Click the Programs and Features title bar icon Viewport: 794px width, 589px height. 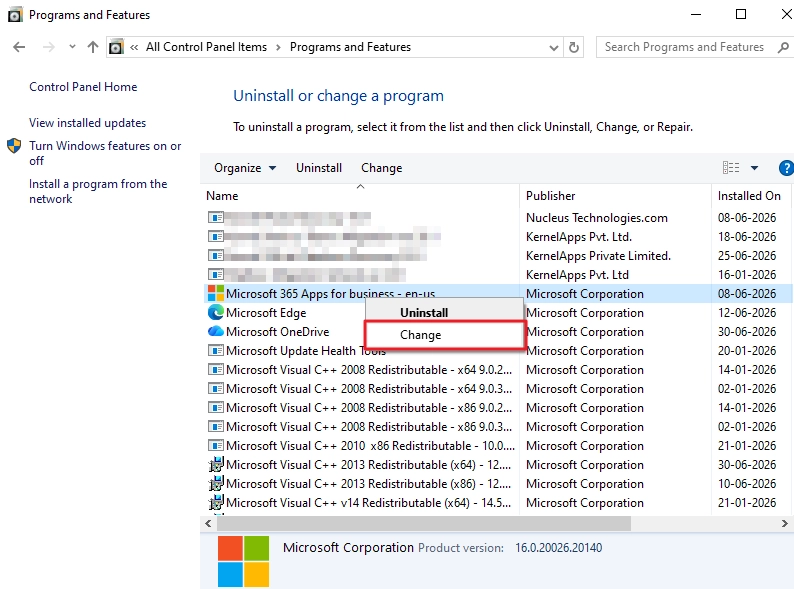(x=15, y=15)
